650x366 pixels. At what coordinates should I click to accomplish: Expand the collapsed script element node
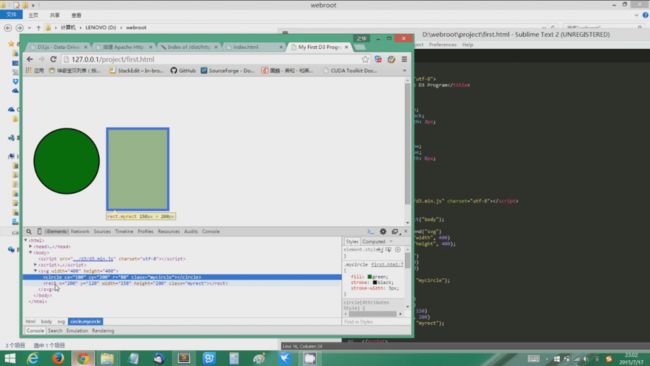point(35,264)
